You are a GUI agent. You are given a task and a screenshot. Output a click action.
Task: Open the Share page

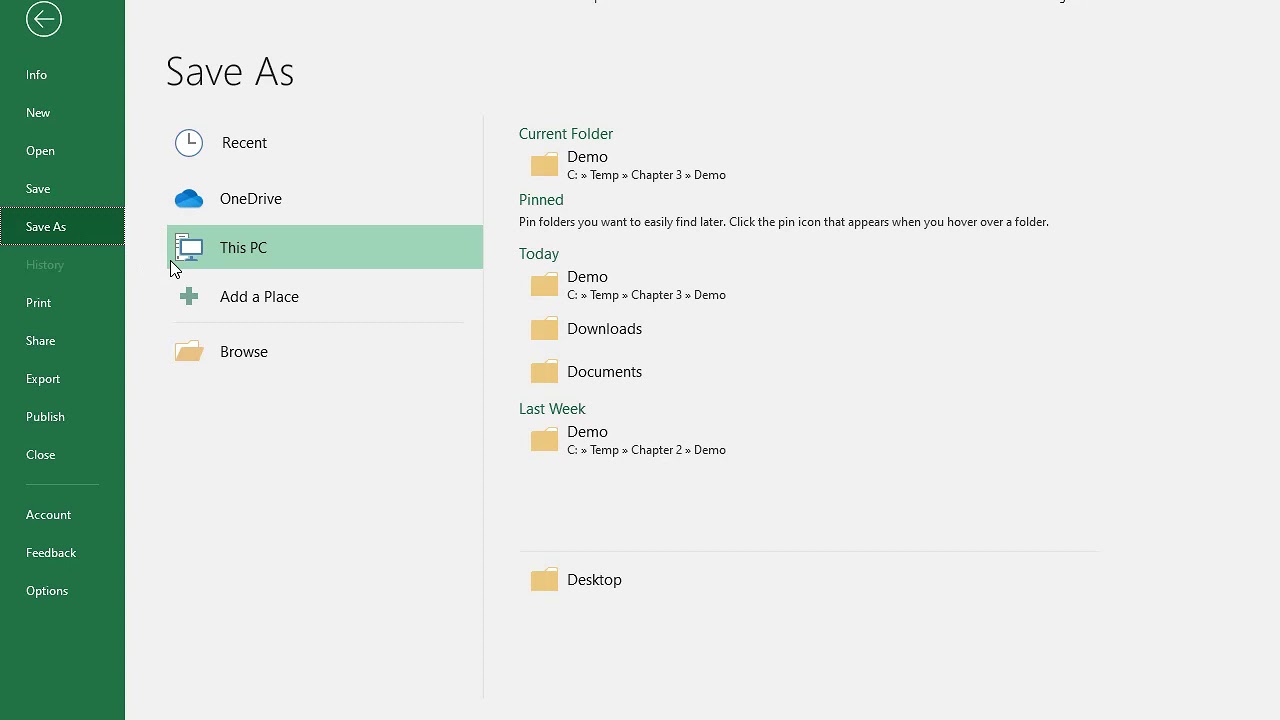[x=62, y=341]
